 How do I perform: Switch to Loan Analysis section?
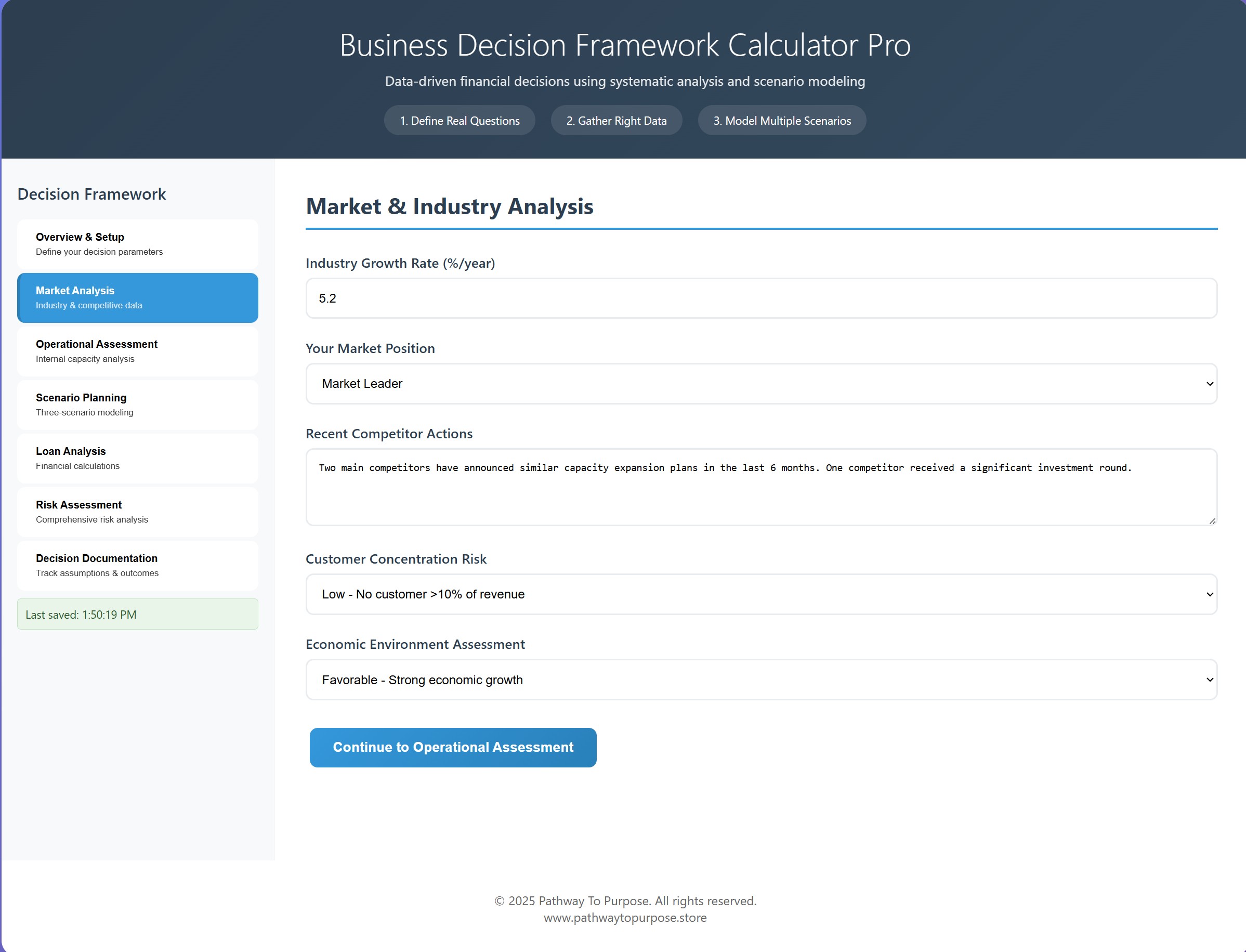click(138, 459)
